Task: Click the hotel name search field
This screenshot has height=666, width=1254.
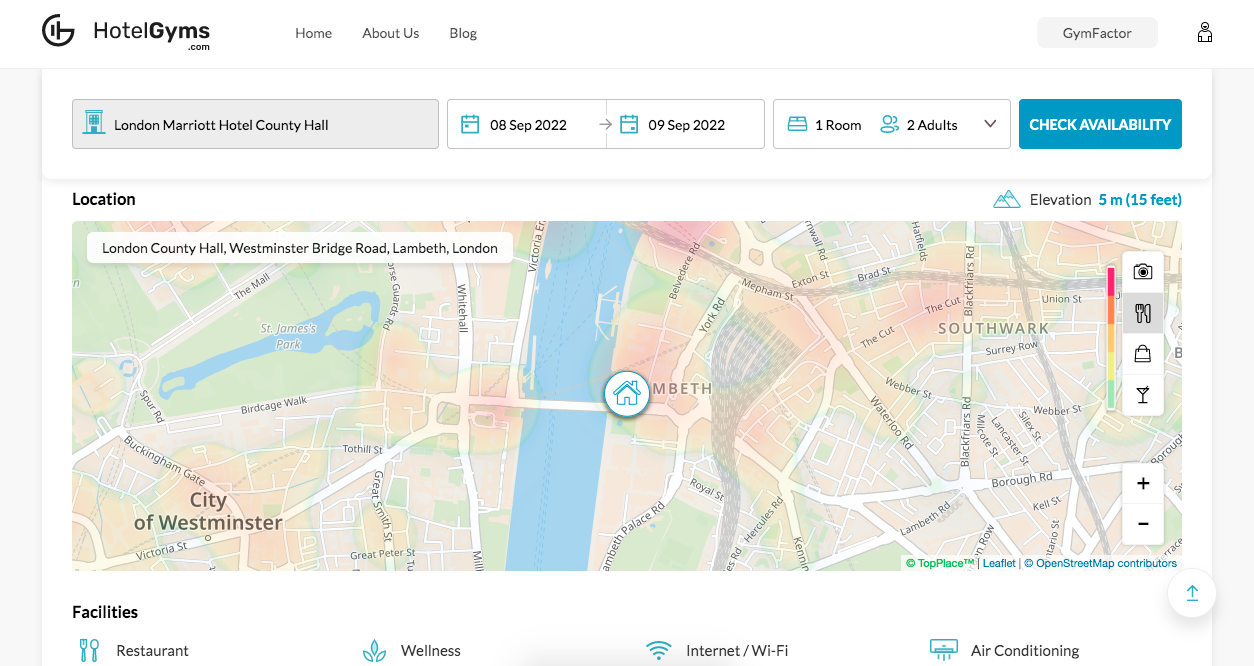Action: [255, 124]
